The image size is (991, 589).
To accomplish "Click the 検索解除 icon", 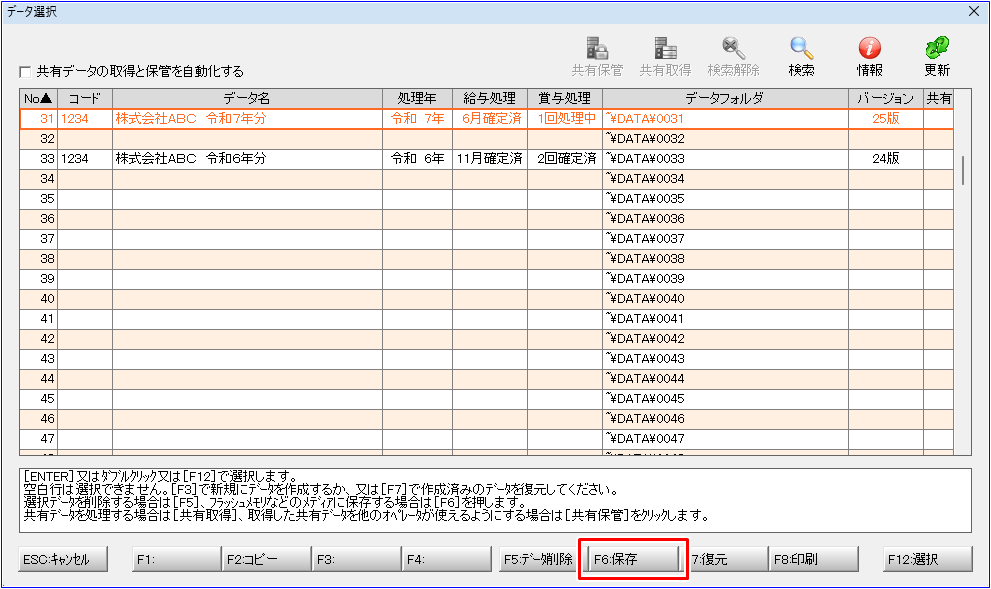I will click(x=733, y=56).
